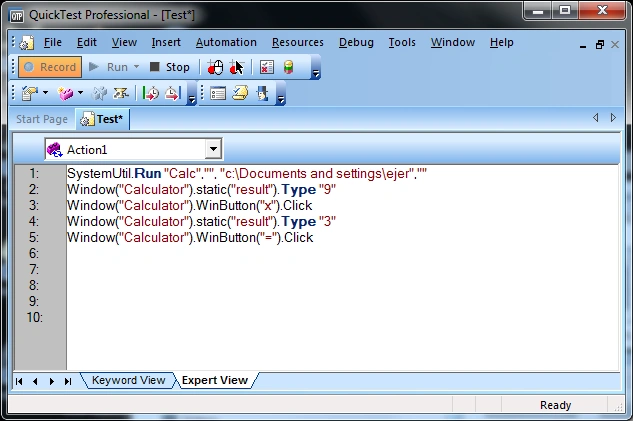This screenshot has width=633, height=421.
Task: Click the Start Transaction stopwatch icon
Action: (150, 94)
